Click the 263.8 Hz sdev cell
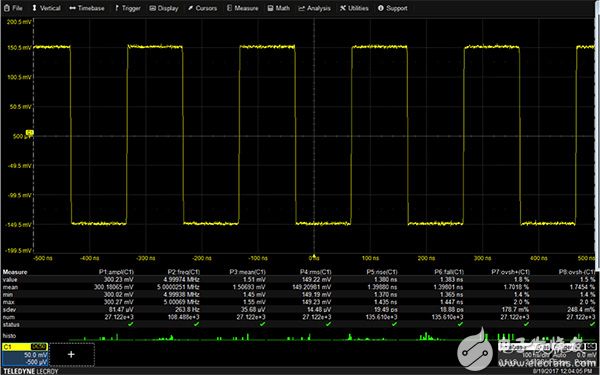The height and width of the screenshot is (375, 600). click(188, 310)
